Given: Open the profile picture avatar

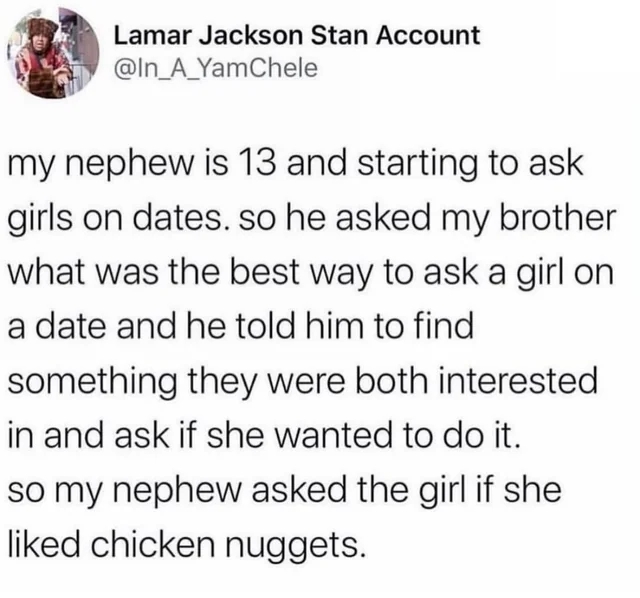Looking at the screenshot, I should click(53, 52).
